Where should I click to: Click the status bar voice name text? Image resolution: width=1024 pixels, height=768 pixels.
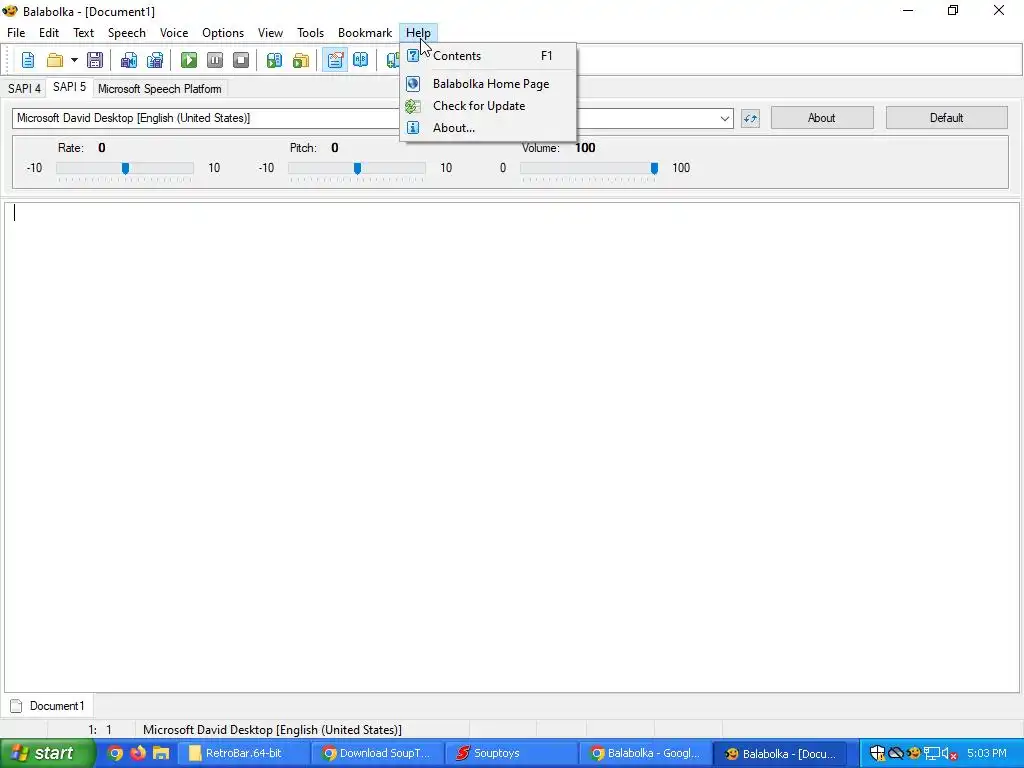(272, 729)
